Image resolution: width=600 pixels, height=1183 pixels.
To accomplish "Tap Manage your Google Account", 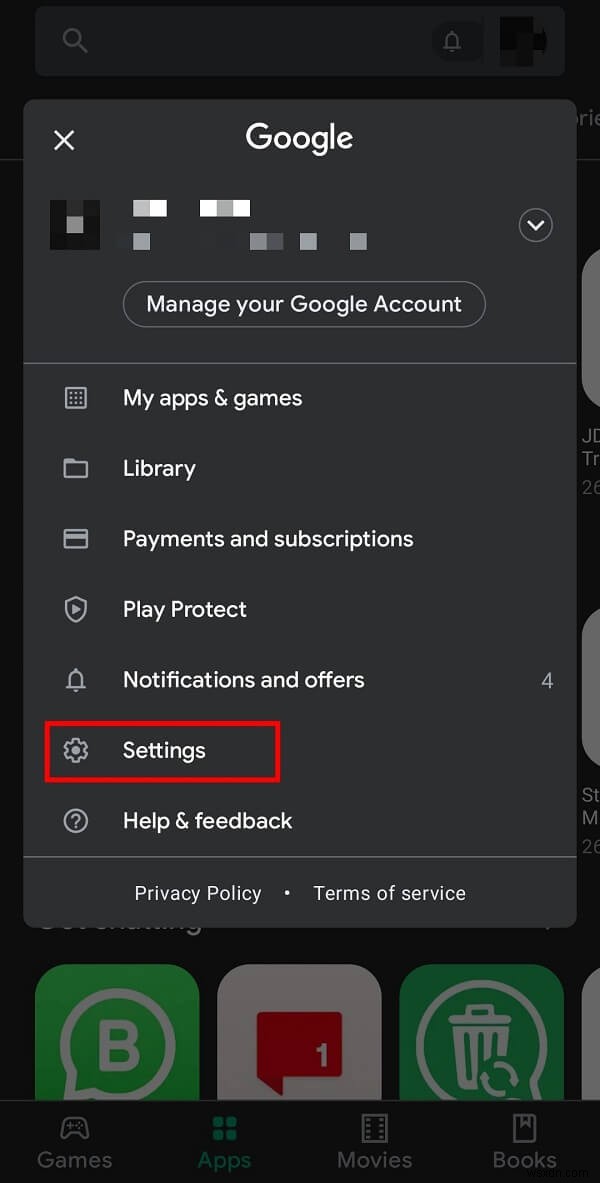I will pos(304,304).
